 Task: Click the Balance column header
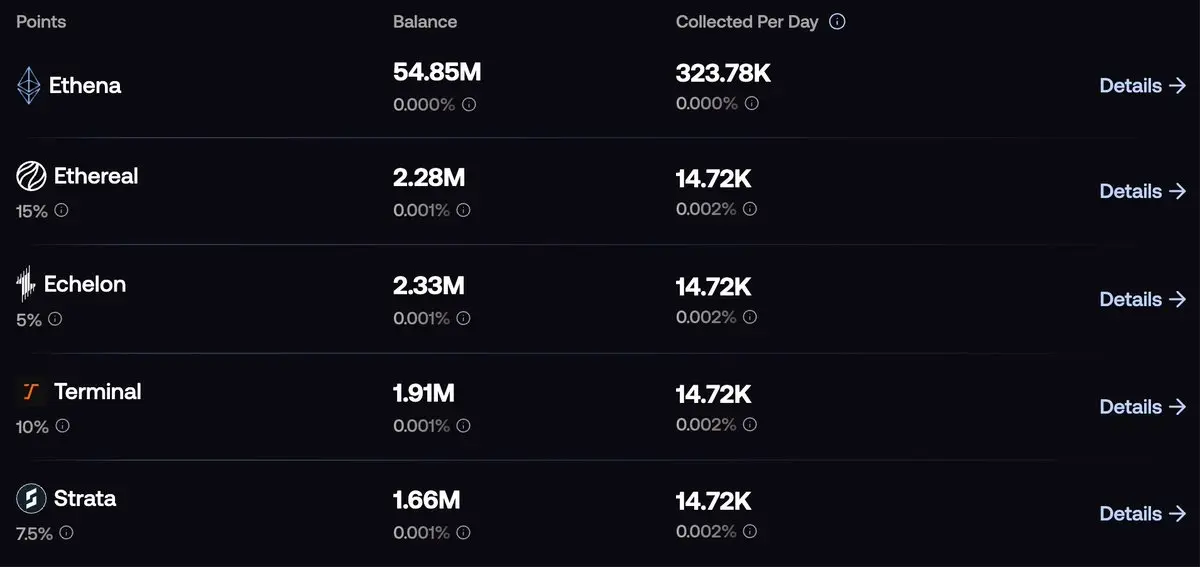[x=425, y=21]
